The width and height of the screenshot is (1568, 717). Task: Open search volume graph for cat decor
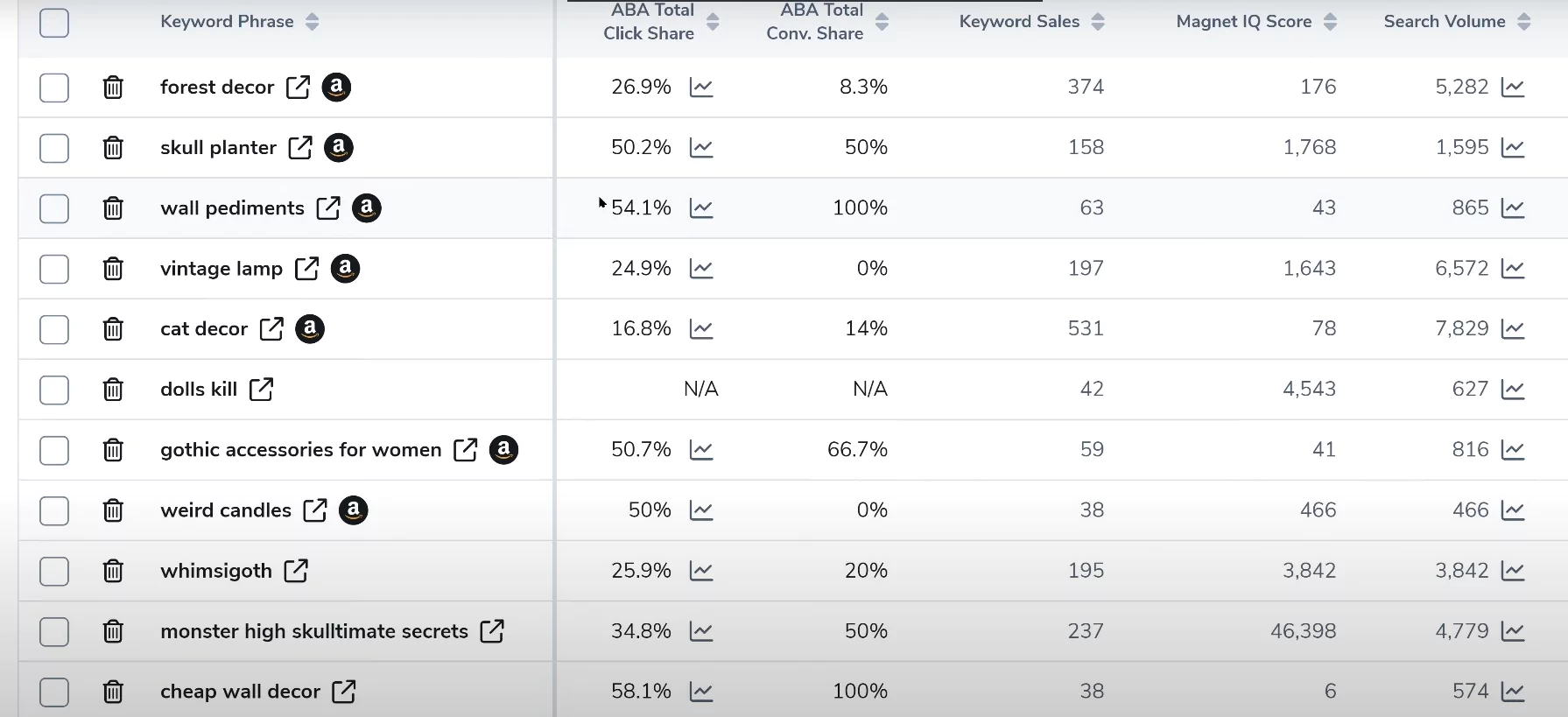coord(1513,329)
